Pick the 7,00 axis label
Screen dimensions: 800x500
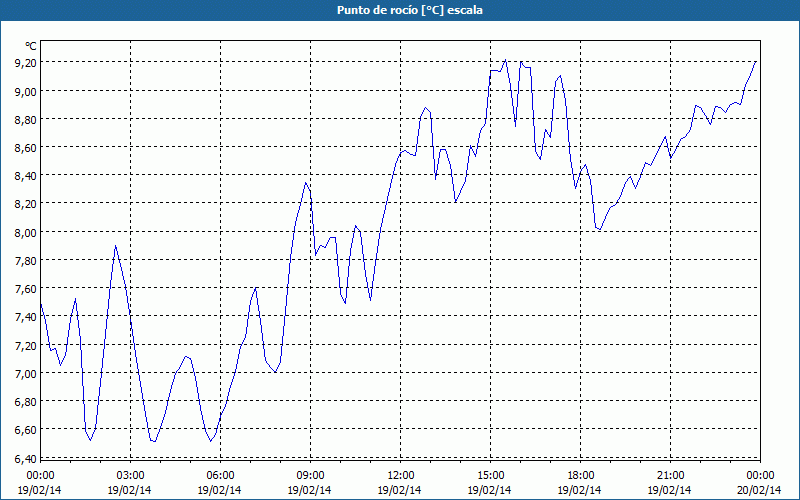[26, 373]
